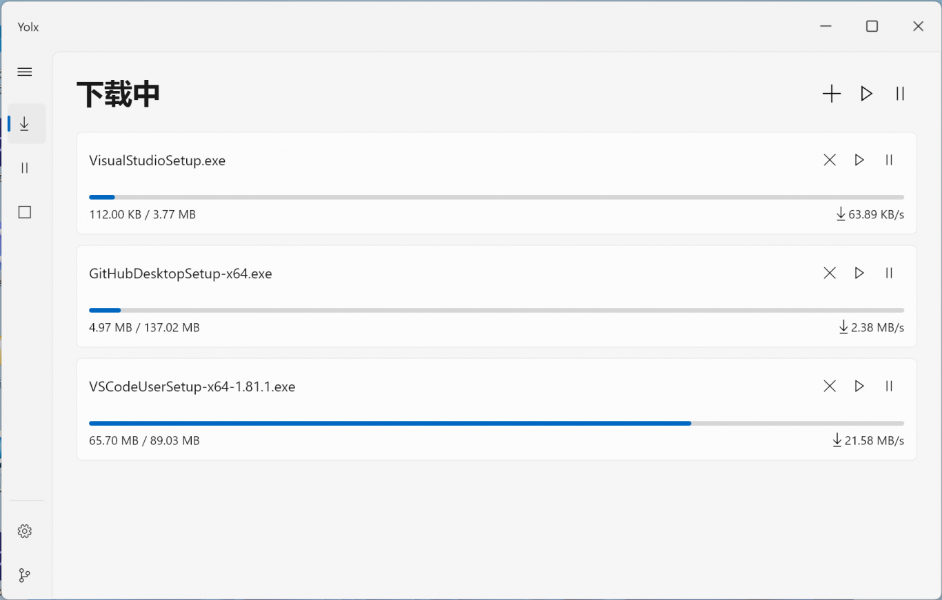Pause the GitHubDesktopSetup-x64.exe download
Viewport: 942px width, 600px height.
coord(889,272)
